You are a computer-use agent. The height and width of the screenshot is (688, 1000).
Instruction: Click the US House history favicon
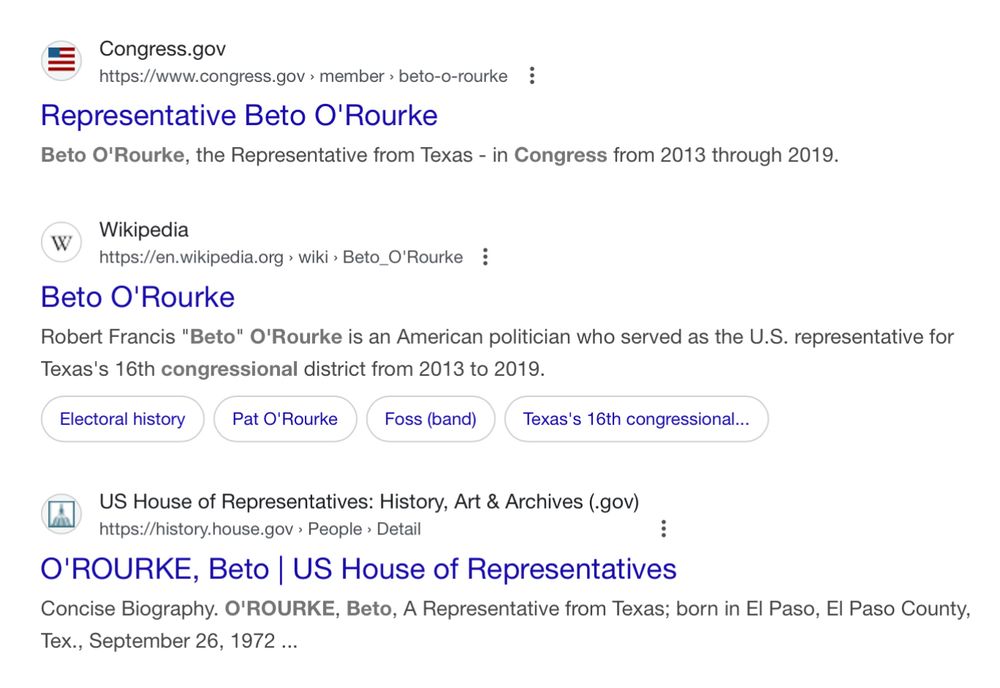click(61, 514)
